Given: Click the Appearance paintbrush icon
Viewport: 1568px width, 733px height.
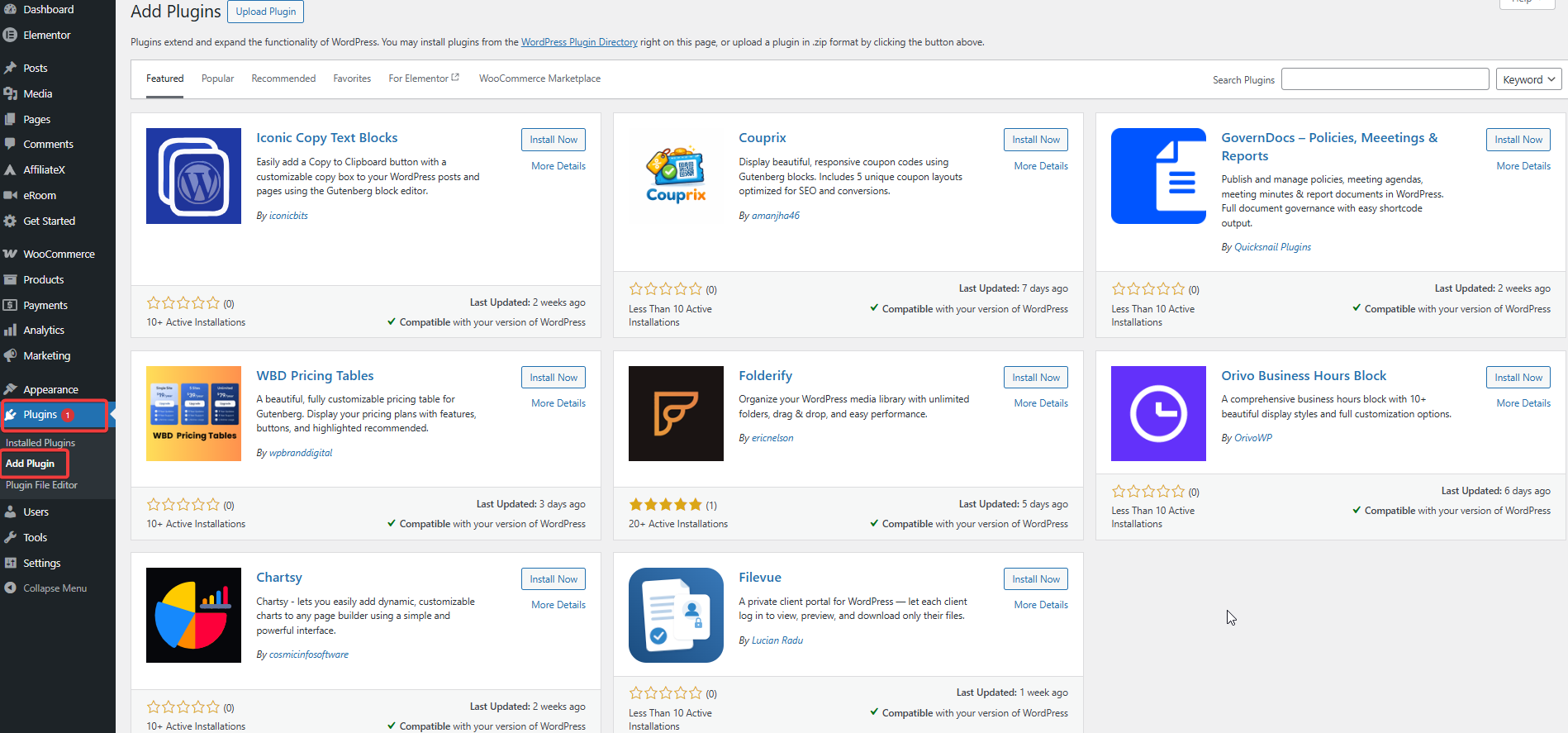Looking at the screenshot, I should click(x=11, y=389).
